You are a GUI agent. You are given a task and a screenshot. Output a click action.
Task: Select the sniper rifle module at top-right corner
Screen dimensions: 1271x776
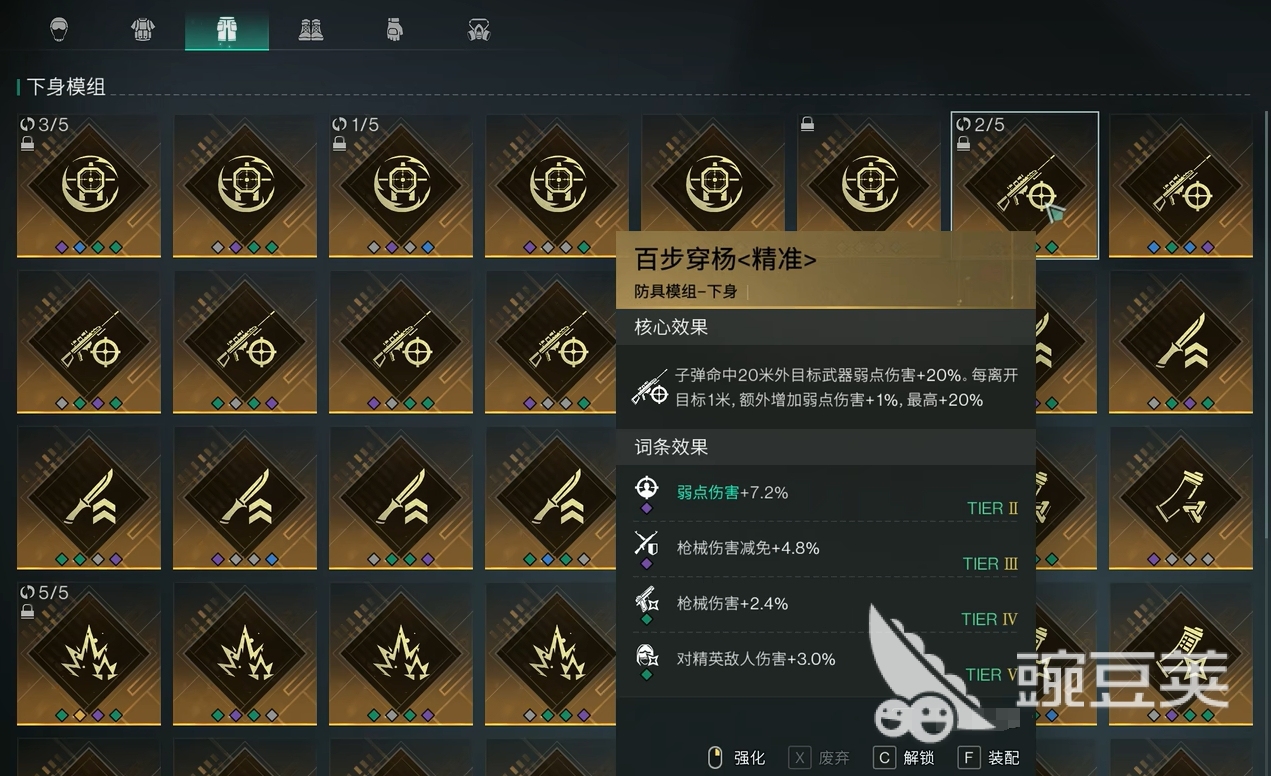pyautogui.click(x=1181, y=186)
